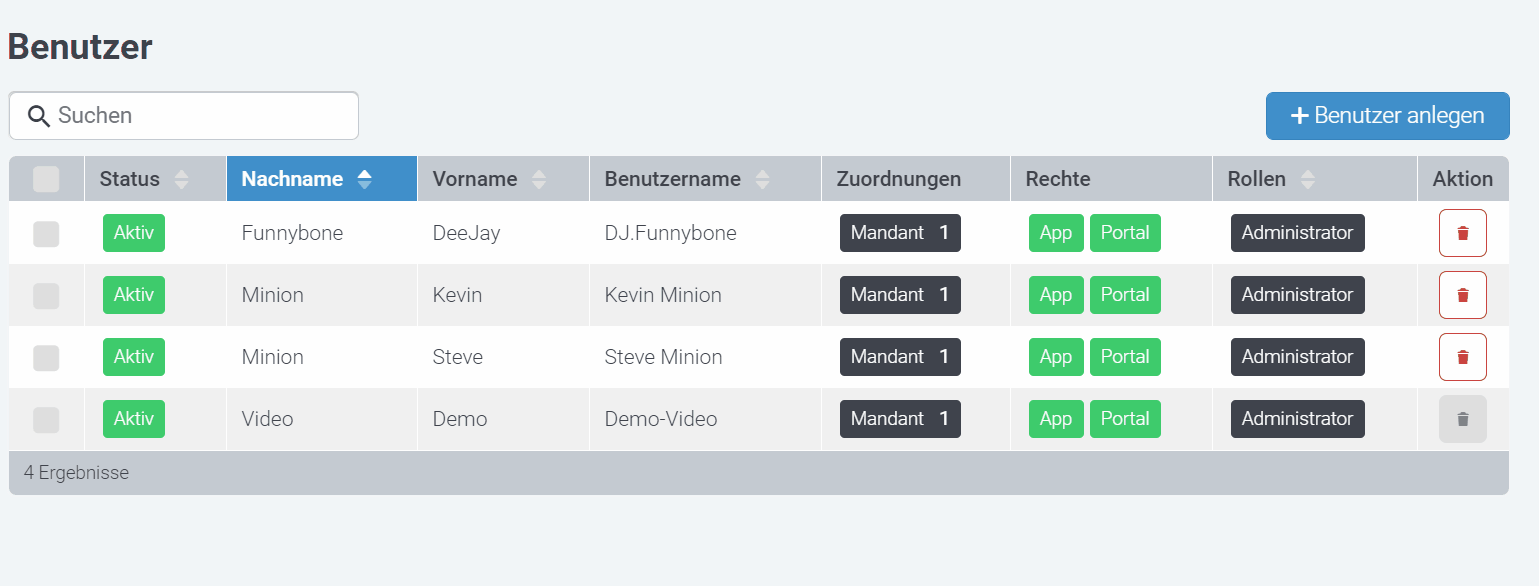1539x586 pixels.
Task: Sort table by Benutzername arrows
Action: point(763,180)
